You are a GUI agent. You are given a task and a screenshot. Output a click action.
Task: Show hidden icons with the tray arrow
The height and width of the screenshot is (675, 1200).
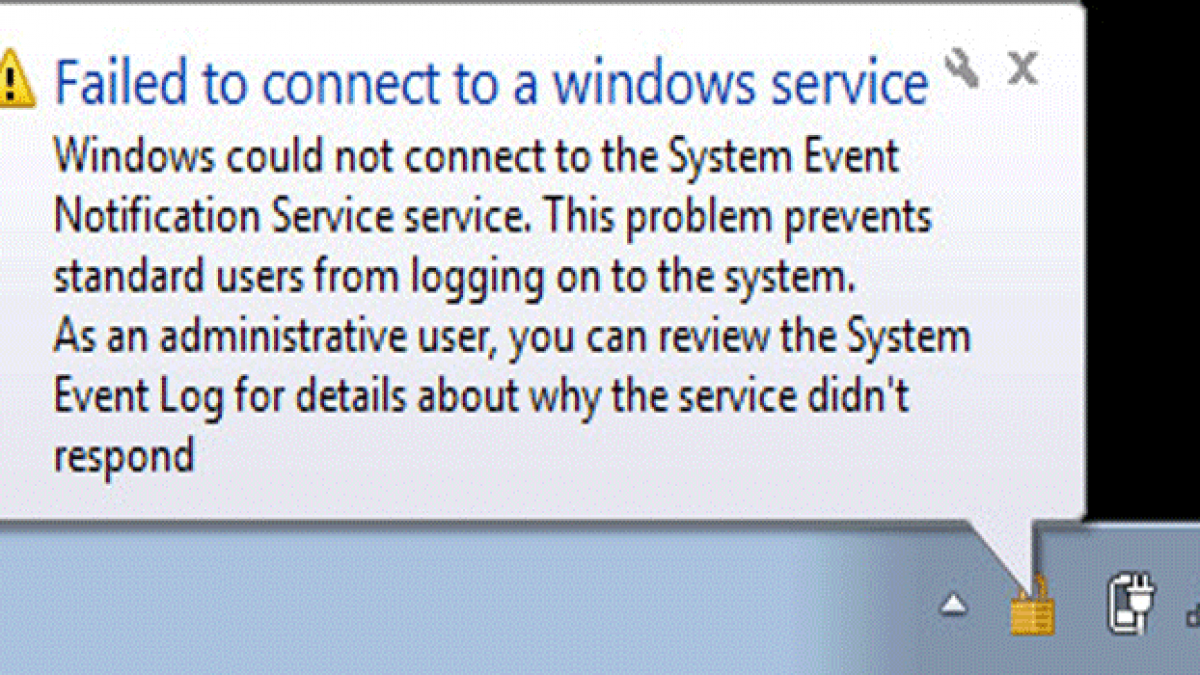[x=955, y=603]
